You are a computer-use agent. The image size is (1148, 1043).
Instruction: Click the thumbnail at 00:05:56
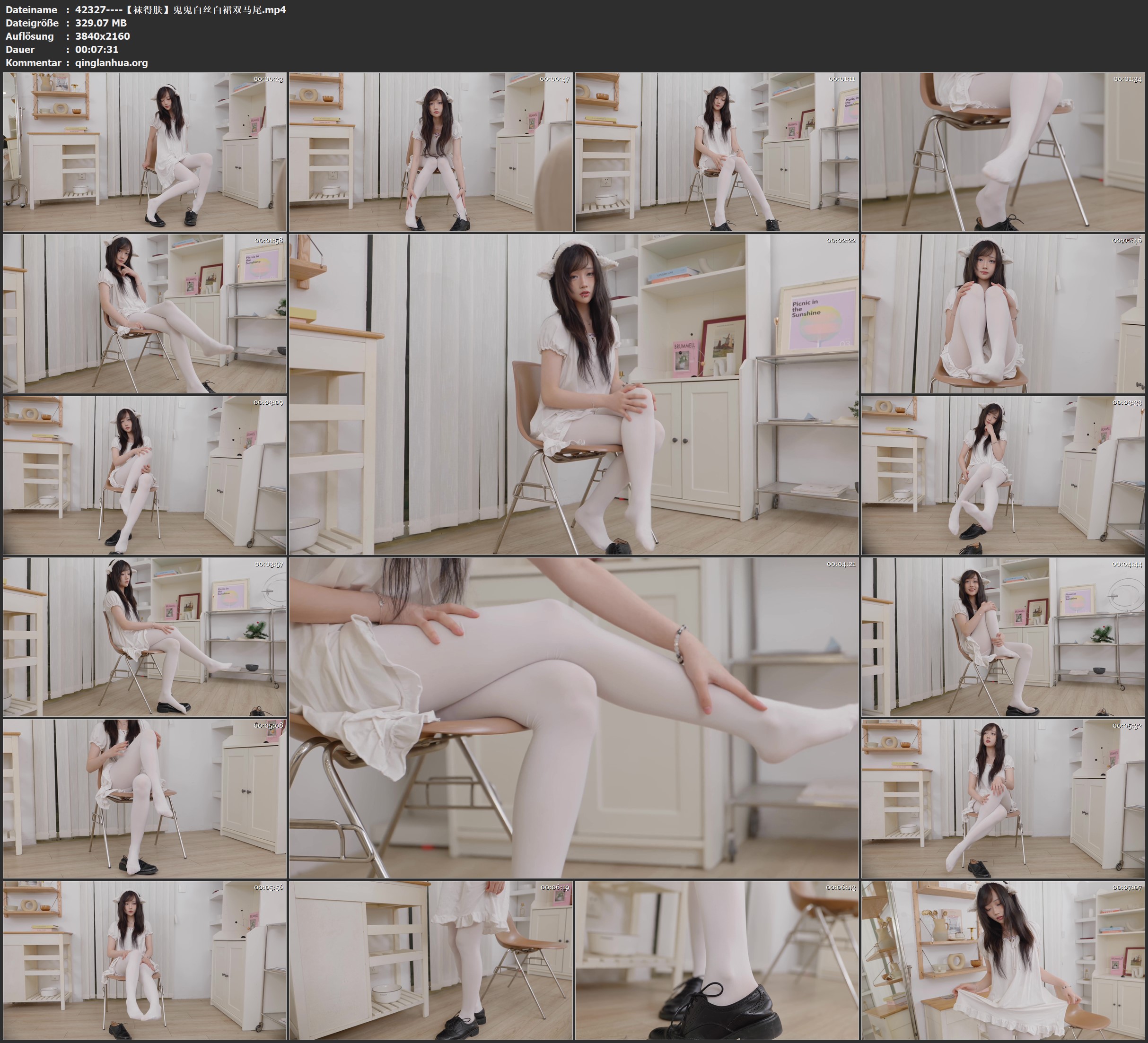[145, 960]
